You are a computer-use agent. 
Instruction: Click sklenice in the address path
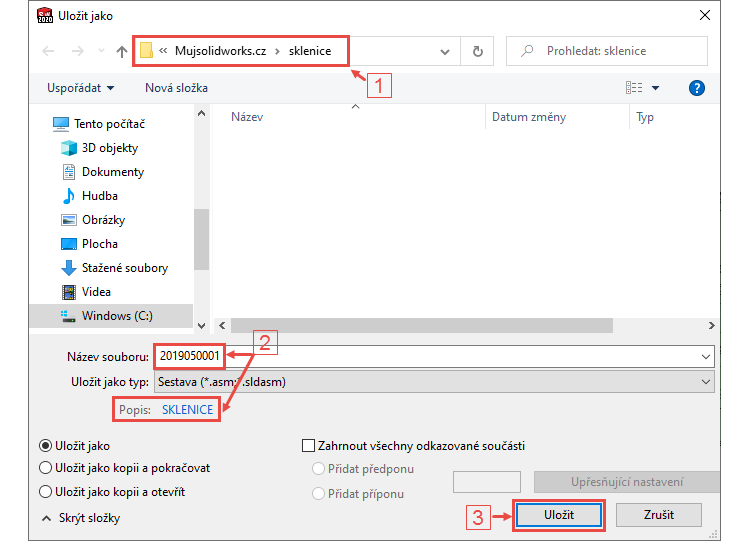click(x=310, y=51)
